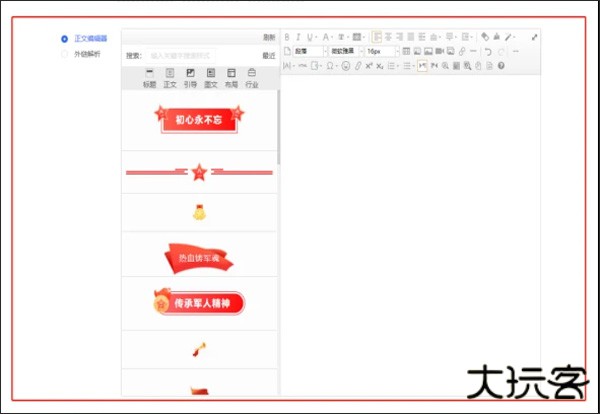
Task: Open the 微软雅黑 font family dropdown
Action: point(344,51)
